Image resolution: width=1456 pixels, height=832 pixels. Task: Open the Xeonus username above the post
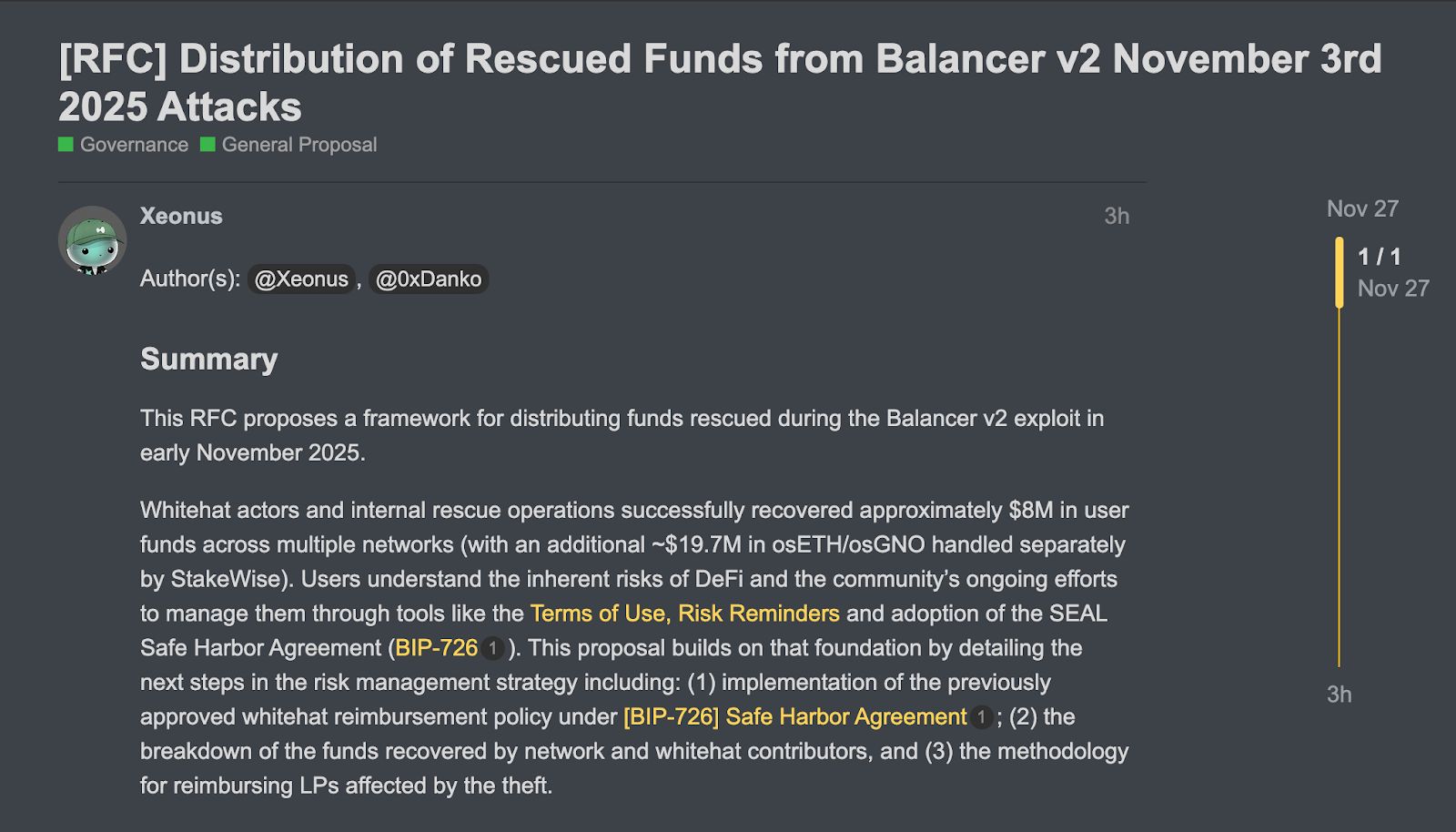pyautogui.click(x=181, y=216)
